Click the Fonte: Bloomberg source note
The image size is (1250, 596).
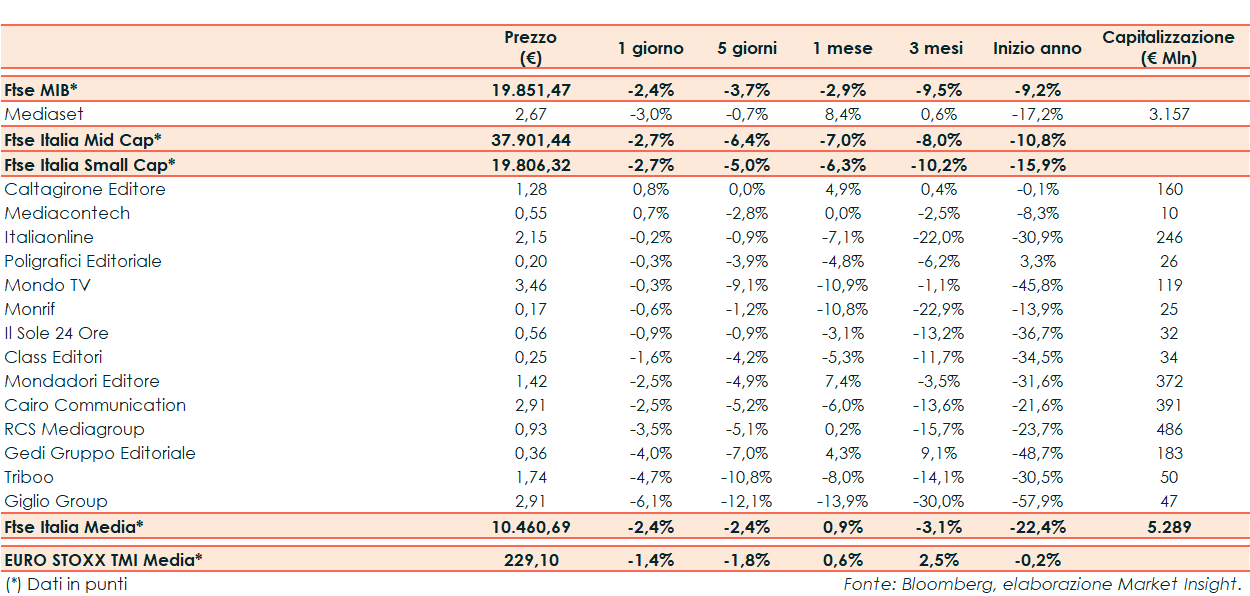click(x=1041, y=584)
